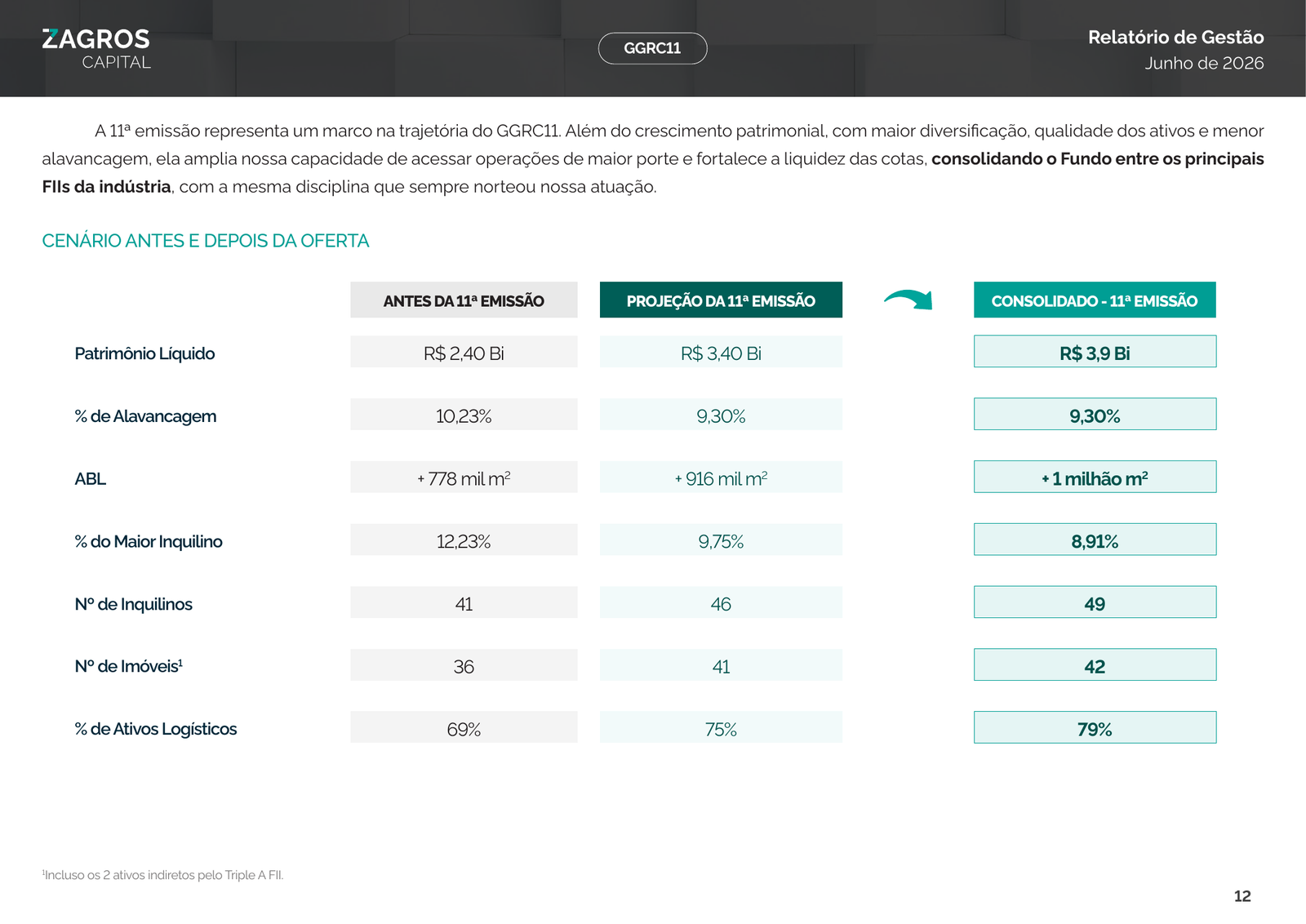The image size is (1306, 924).
Task: Click the "9,75%" largest tenant value
Action: pyautogui.click(x=721, y=541)
